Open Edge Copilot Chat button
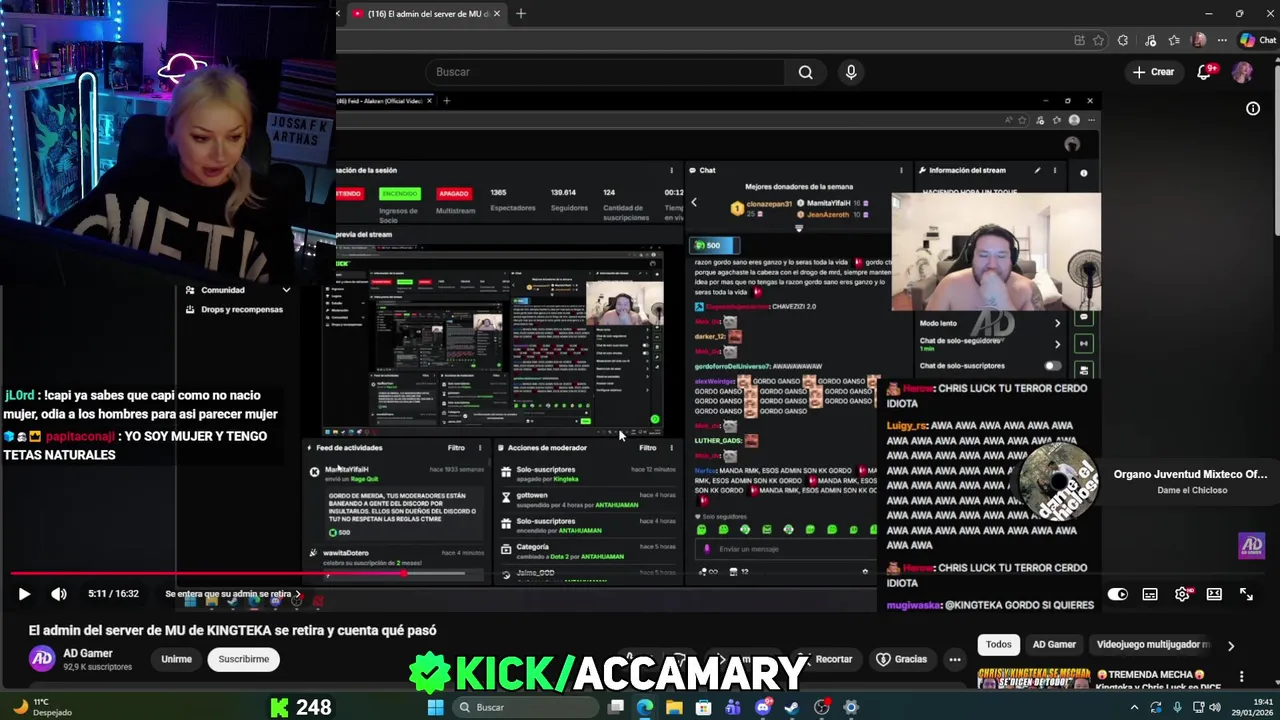This screenshot has width=1280, height=720. click(x=1258, y=40)
